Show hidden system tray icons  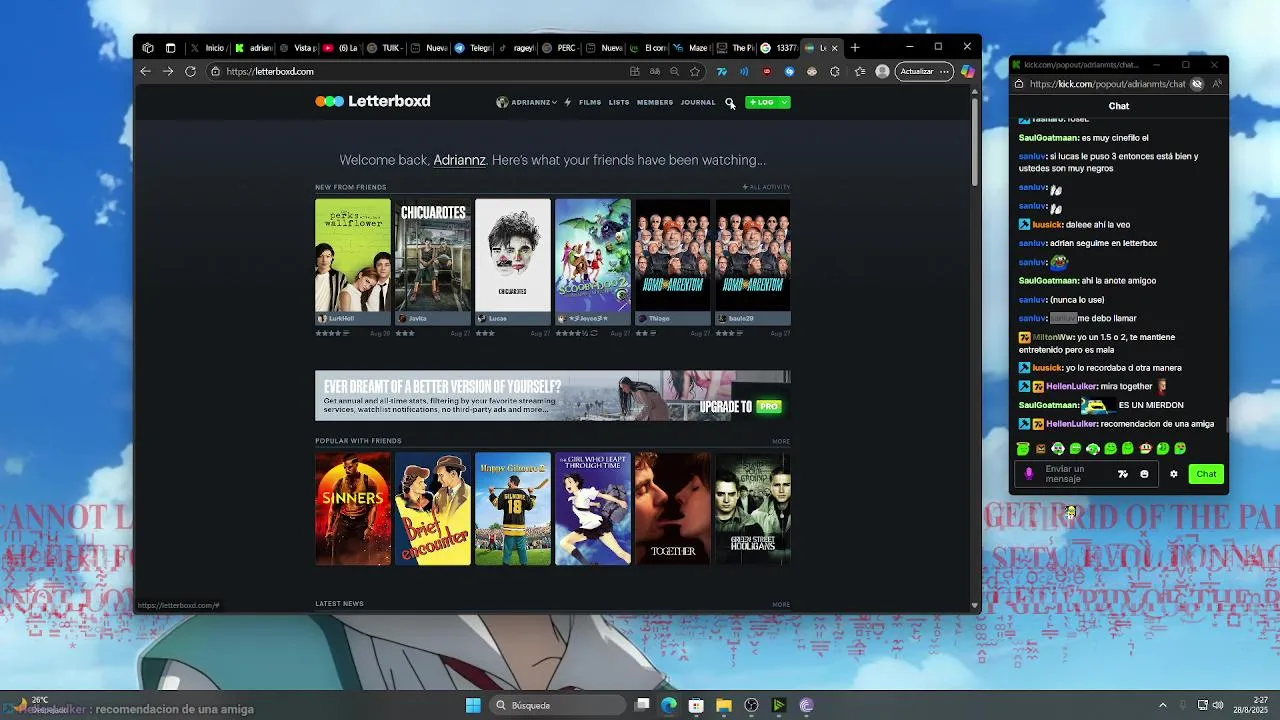[1162, 705]
